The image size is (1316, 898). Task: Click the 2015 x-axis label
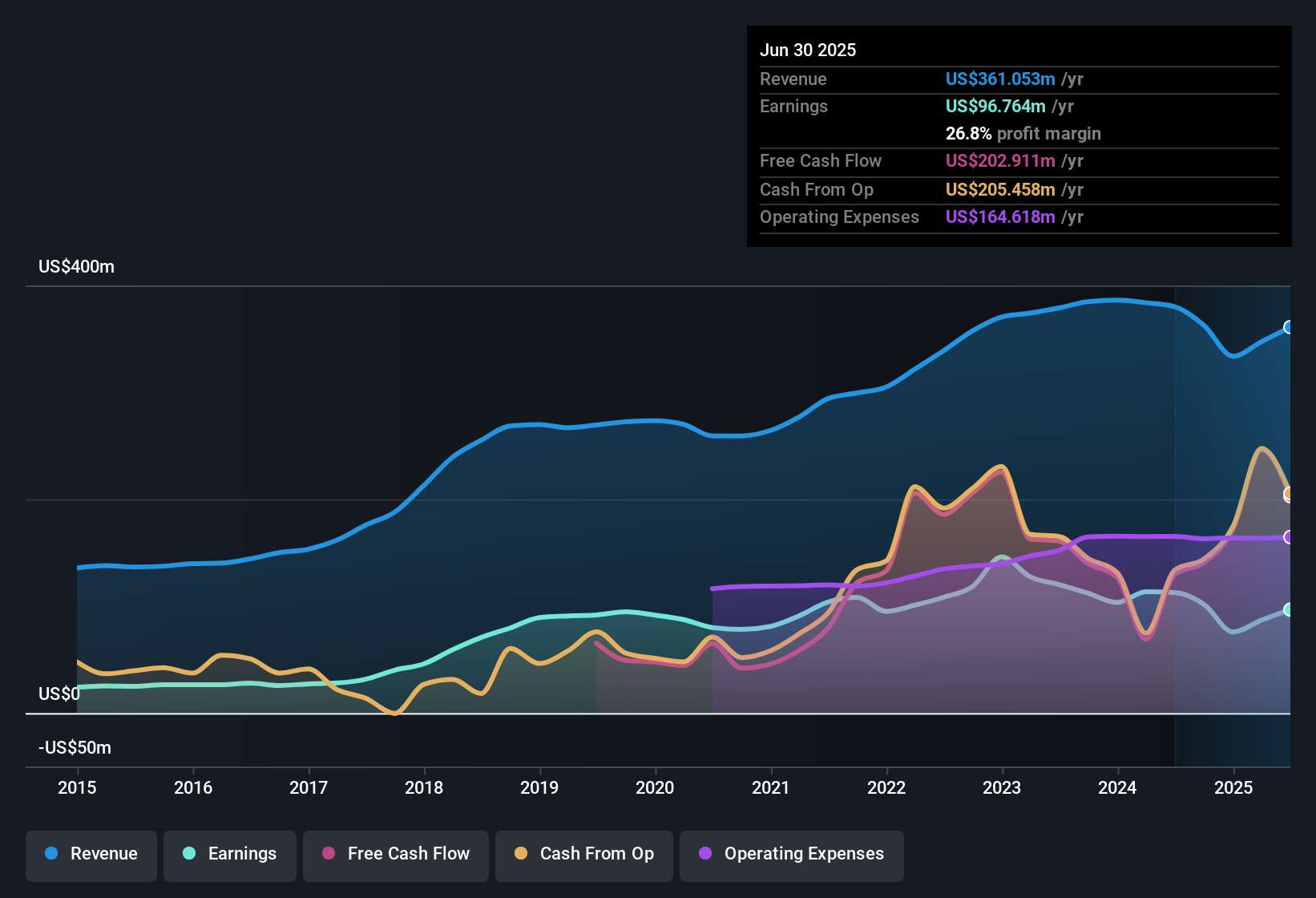tap(77, 788)
